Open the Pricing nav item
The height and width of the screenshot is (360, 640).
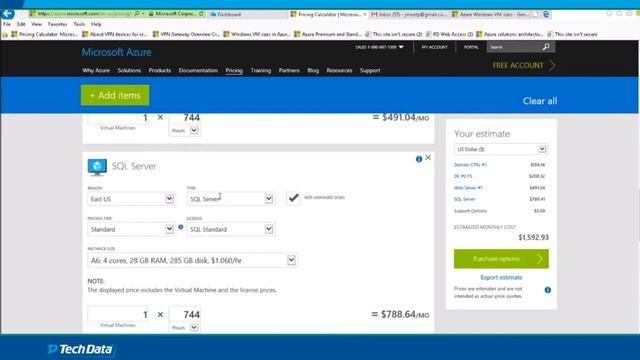pyautogui.click(x=234, y=70)
